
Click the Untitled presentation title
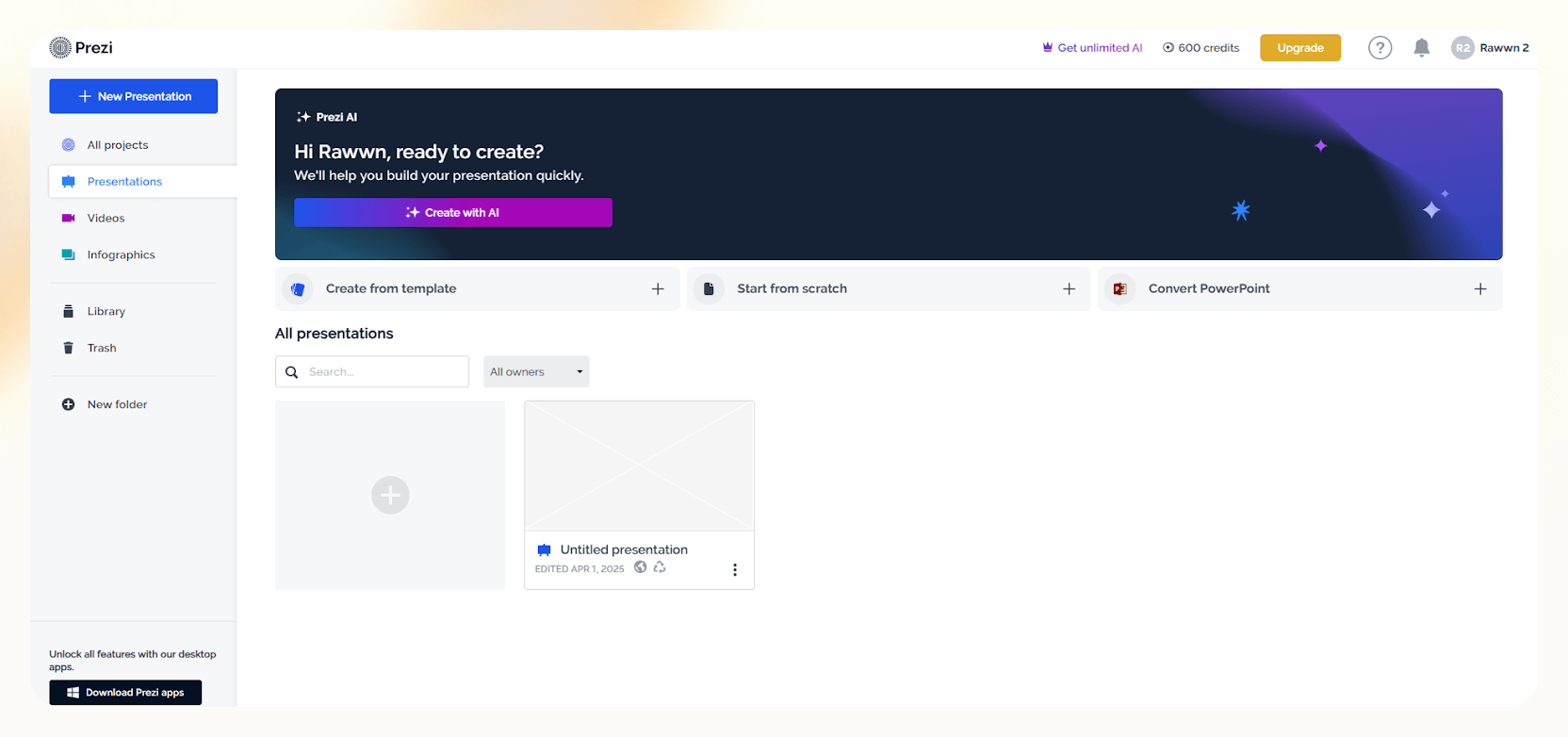click(x=624, y=549)
